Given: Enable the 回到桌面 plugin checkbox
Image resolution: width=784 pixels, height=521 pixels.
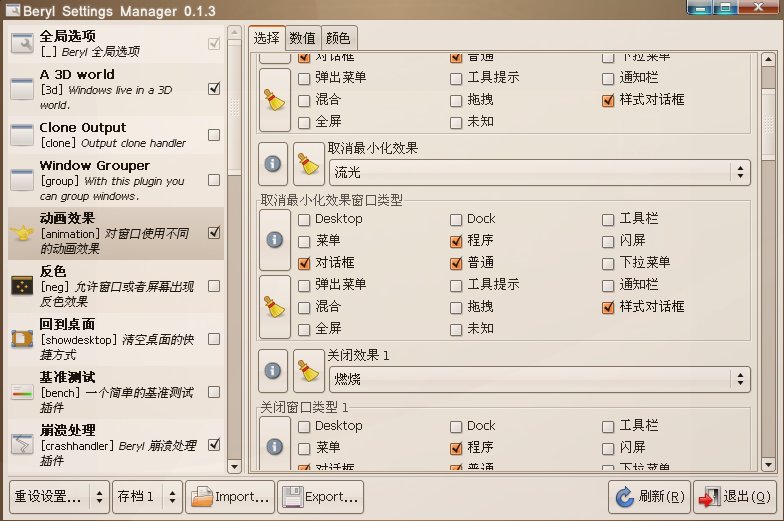Looking at the screenshot, I should [214, 339].
